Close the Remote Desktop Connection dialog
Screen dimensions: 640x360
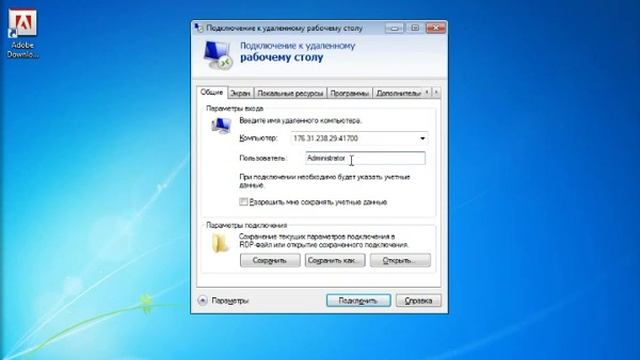pos(436,28)
